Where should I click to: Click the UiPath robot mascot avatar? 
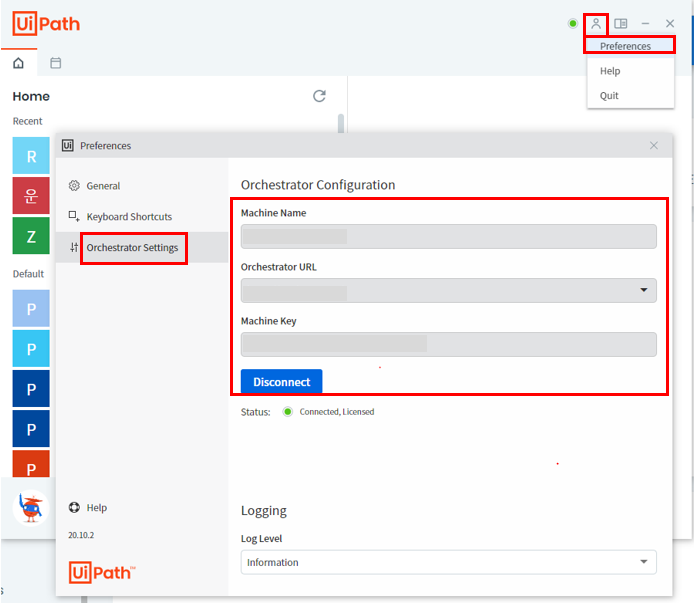pos(31,508)
